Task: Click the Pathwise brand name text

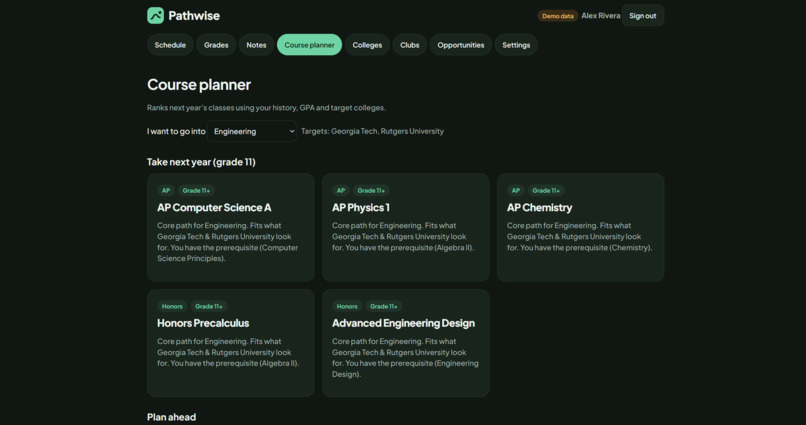Action: pos(194,16)
